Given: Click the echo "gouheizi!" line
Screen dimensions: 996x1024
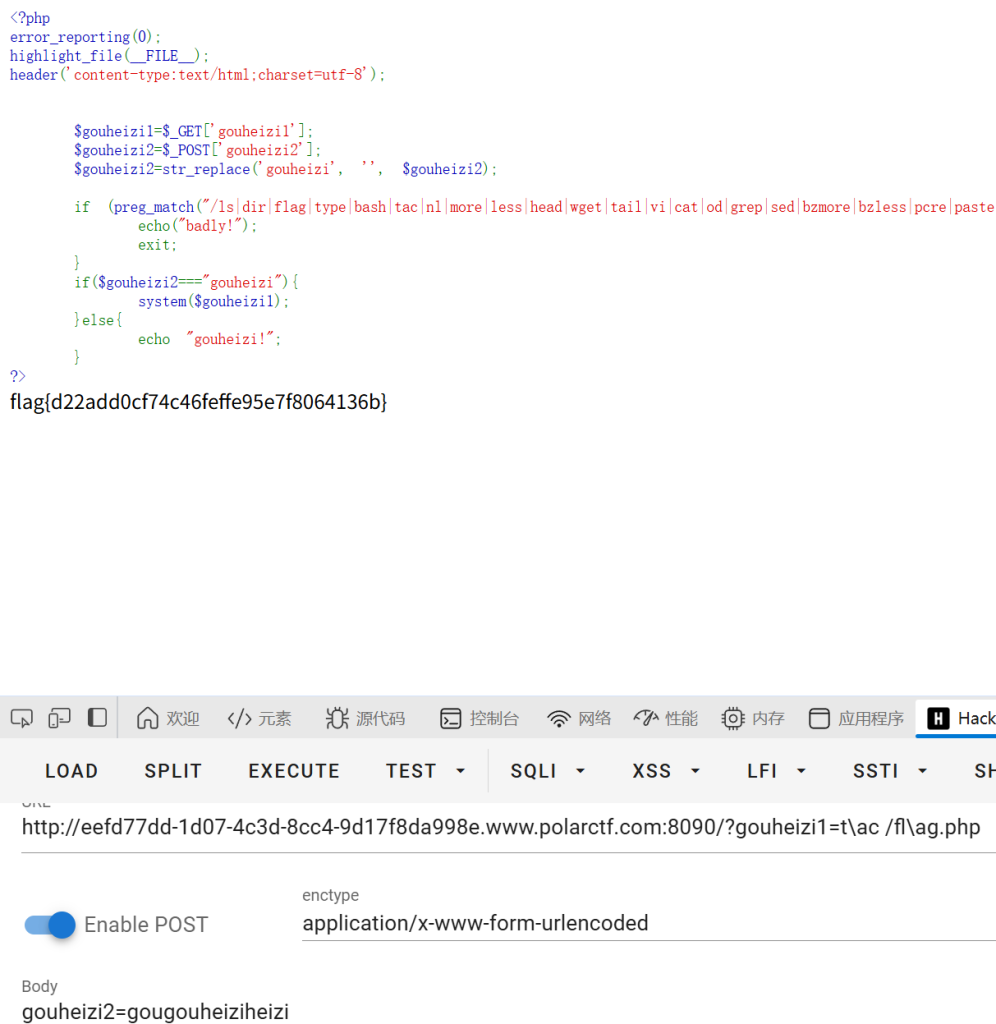Looking at the screenshot, I should point(209,339).
